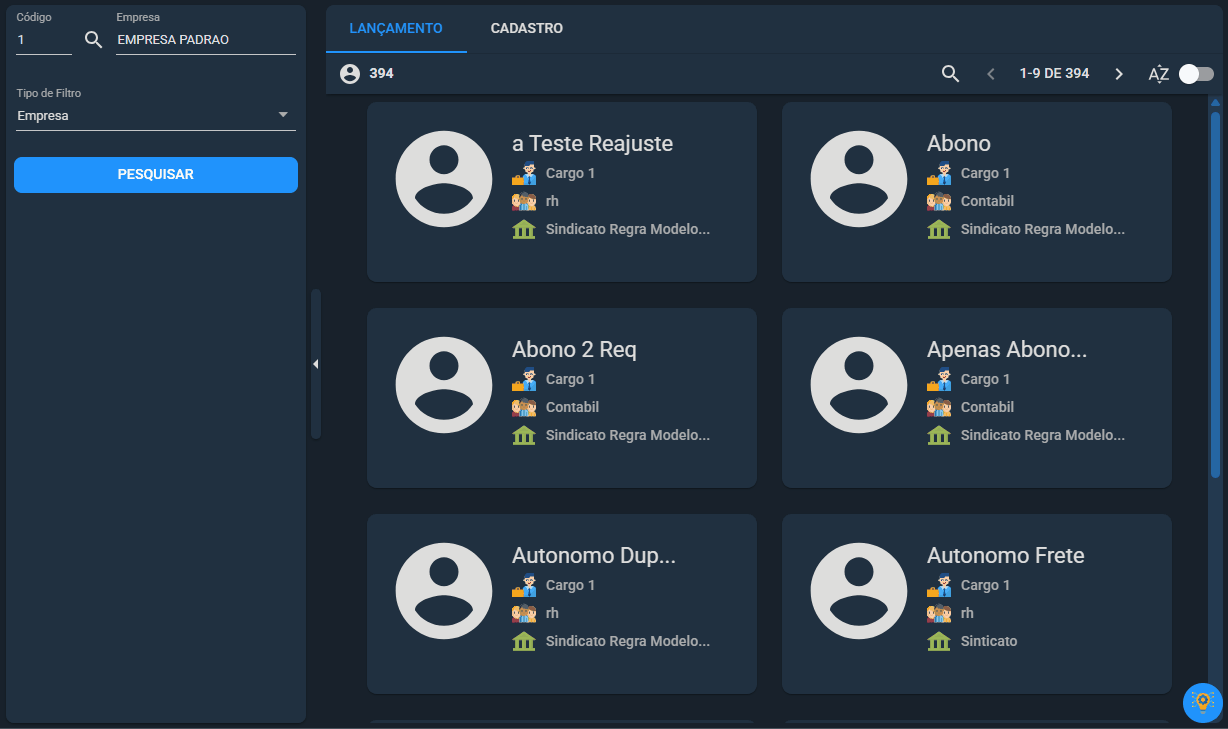Switch to the CADASTRO tab
The width and height of the screenshot is (1228, 729).
coord(527,28)
